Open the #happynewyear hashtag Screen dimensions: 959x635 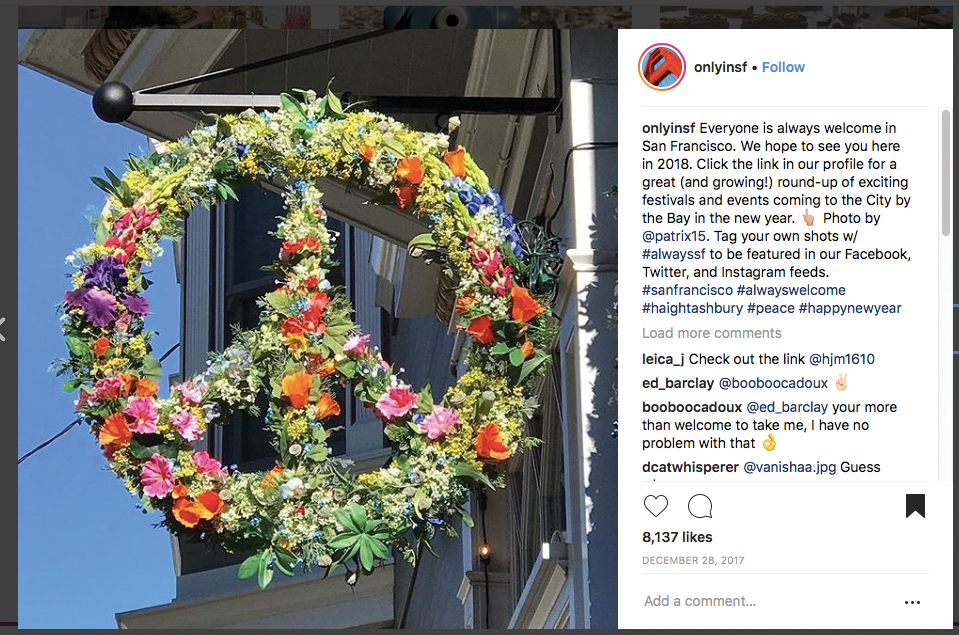pos(850,308)
